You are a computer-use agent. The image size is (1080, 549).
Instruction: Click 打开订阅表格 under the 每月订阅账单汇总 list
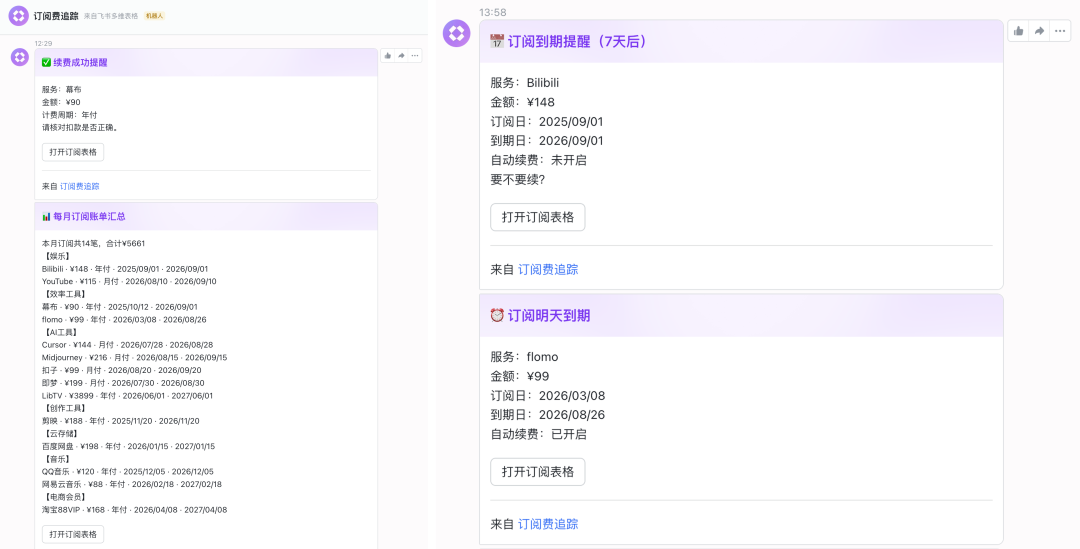click(73, 534)
